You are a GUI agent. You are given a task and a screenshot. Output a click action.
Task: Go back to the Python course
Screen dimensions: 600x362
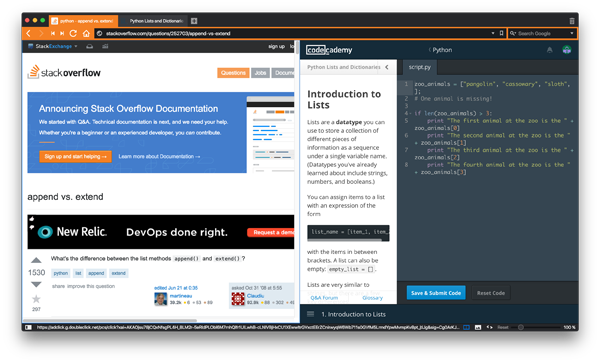click(440, 50)
